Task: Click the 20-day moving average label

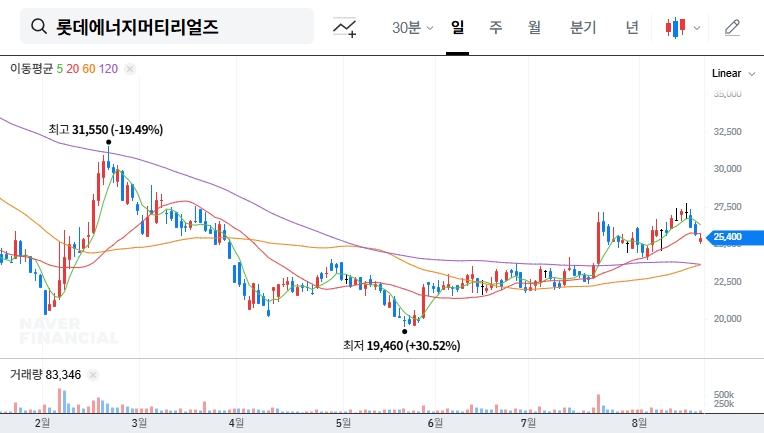Action: point(73,69)
